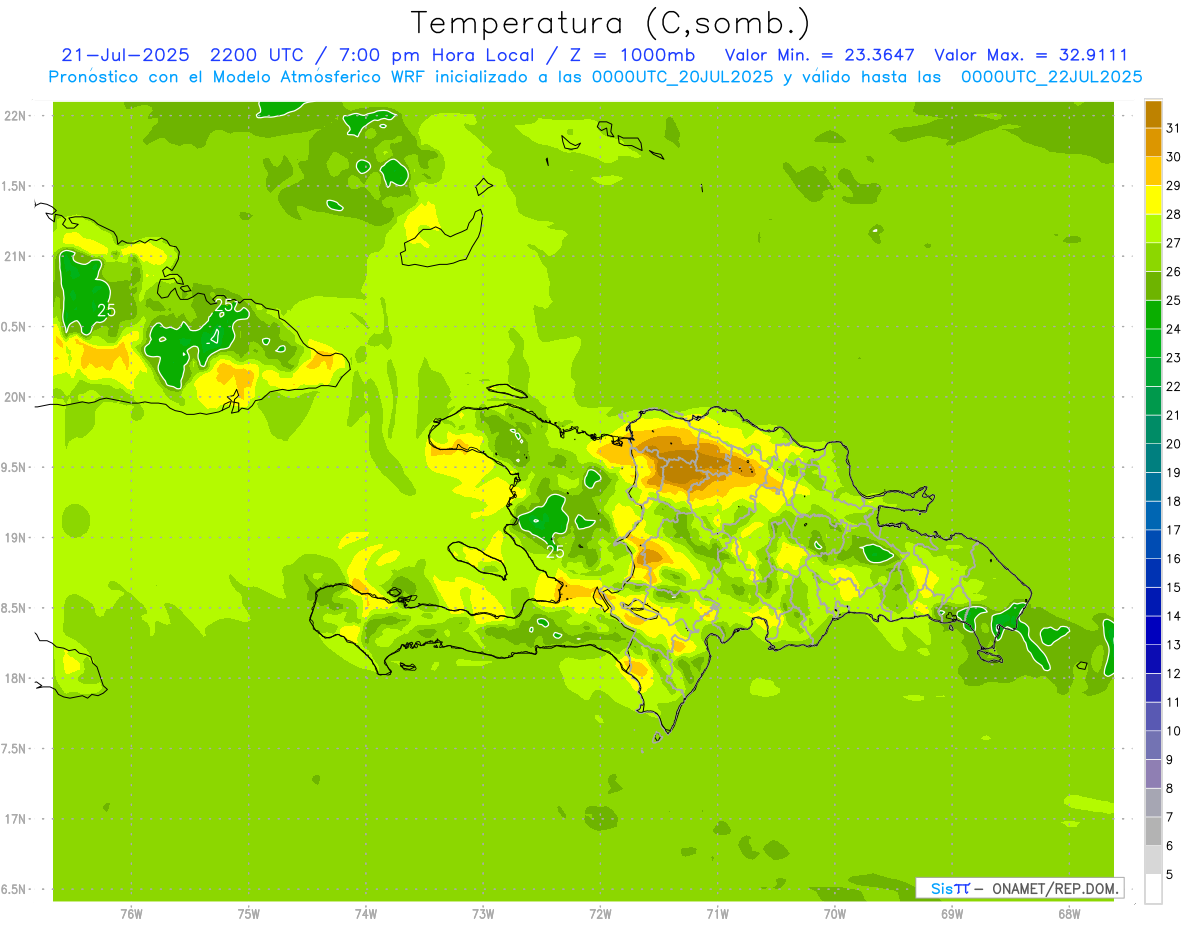Viewport: 1200px width, 927px height.
Task: Click the "SisTT" logo text
Action: pos(949,888)
